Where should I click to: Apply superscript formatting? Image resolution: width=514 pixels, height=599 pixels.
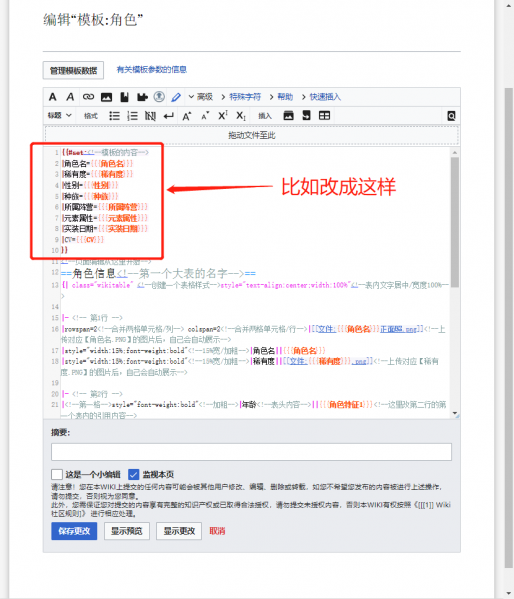pos(223,115)
